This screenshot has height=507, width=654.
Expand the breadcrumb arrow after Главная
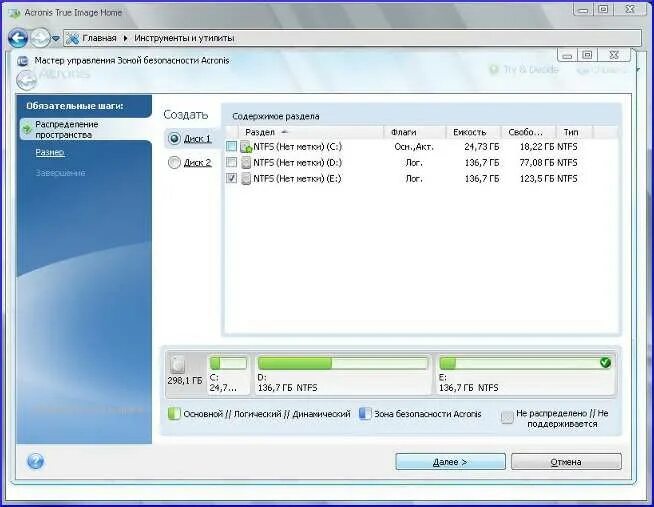tap(125, 38)
